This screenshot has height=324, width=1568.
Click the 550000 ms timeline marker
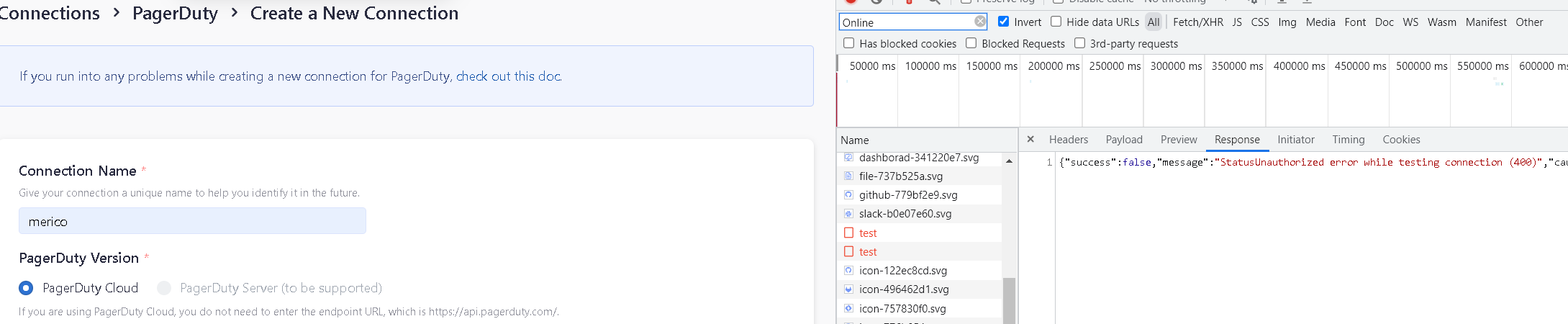click(x=1482, y=66)
